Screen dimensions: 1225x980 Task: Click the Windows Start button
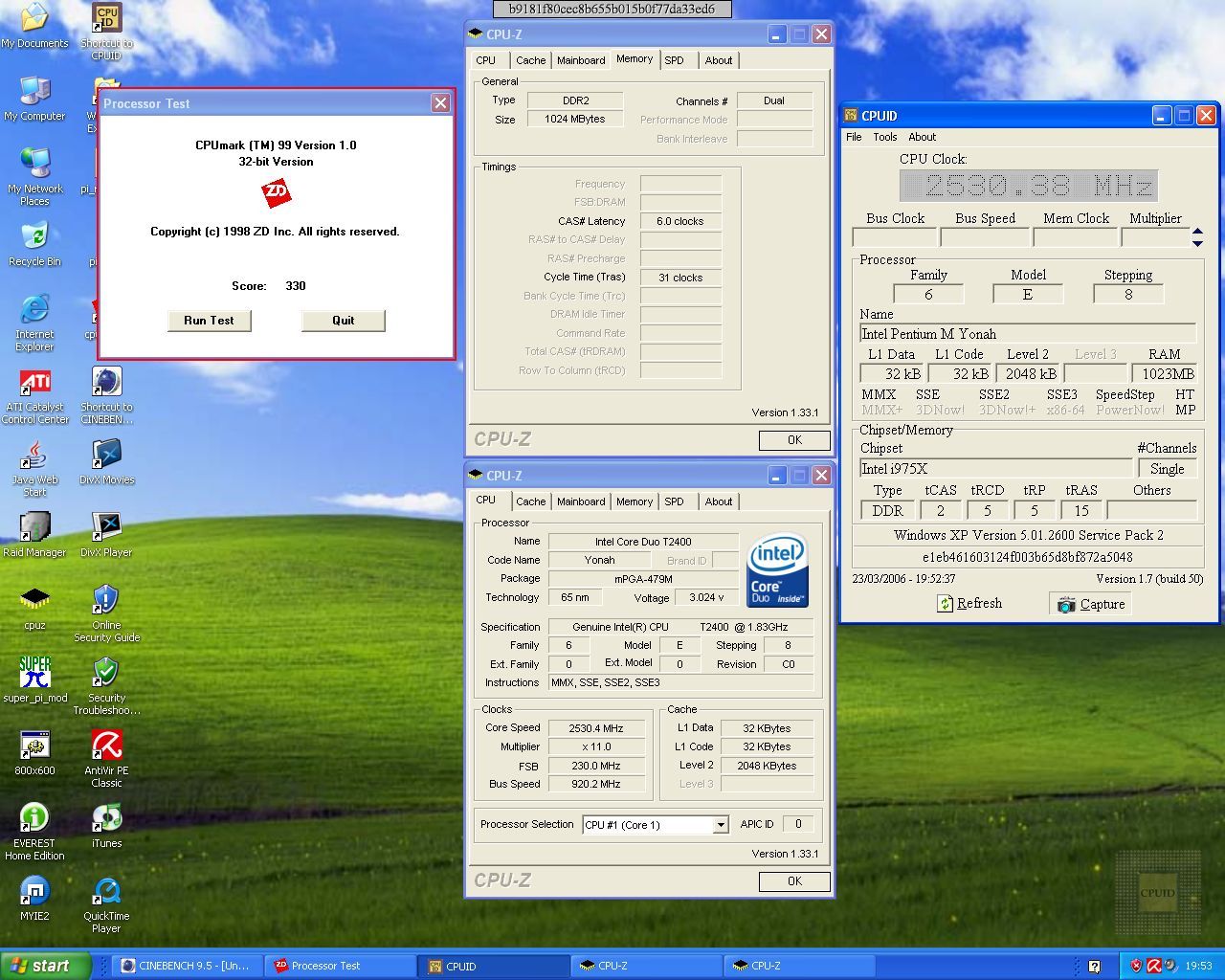point(45,966)
